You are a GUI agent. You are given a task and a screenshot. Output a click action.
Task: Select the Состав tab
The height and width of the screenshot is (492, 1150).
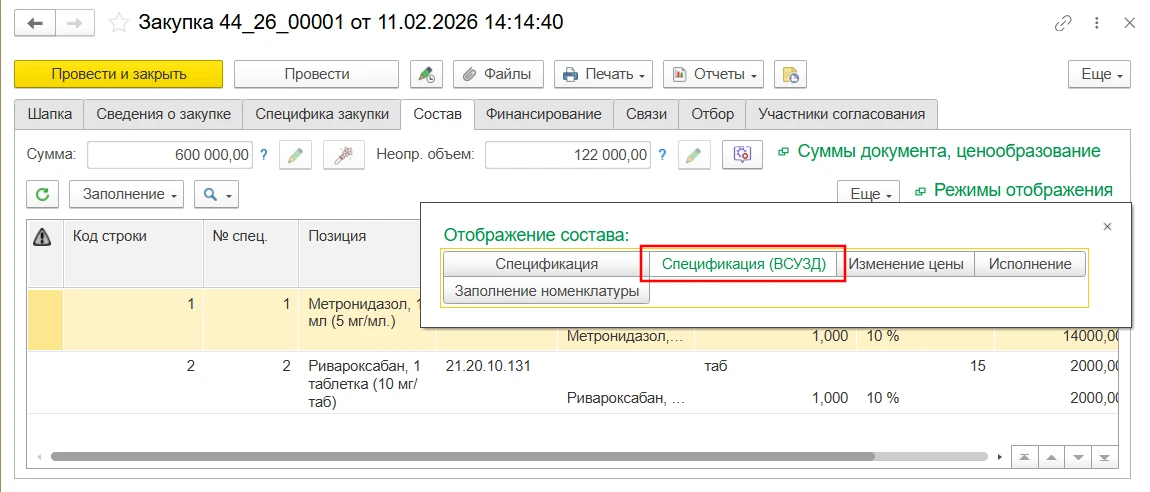pos(437,114)
